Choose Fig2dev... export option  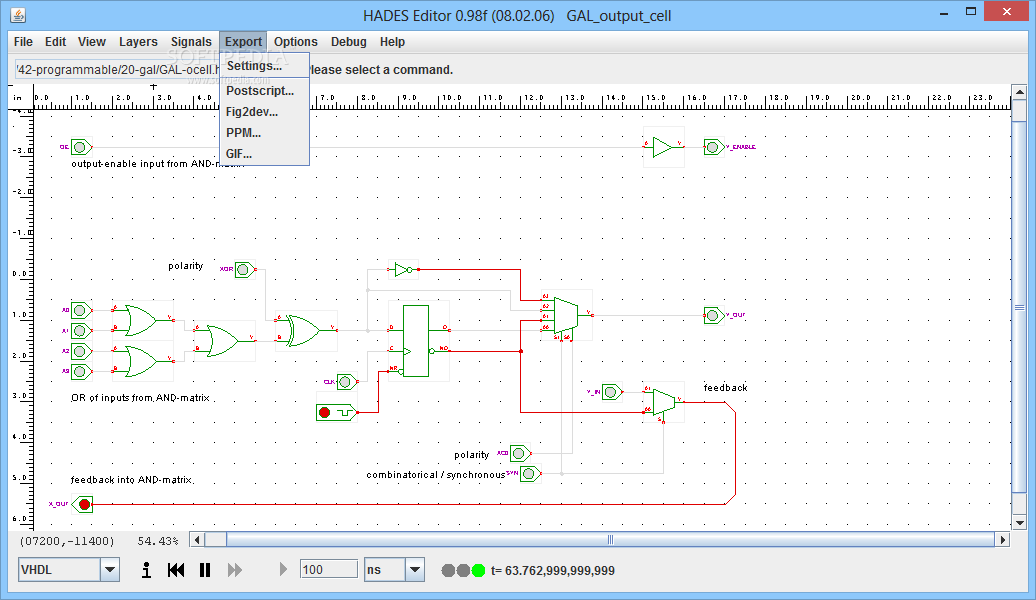click(x=264, y=112)
